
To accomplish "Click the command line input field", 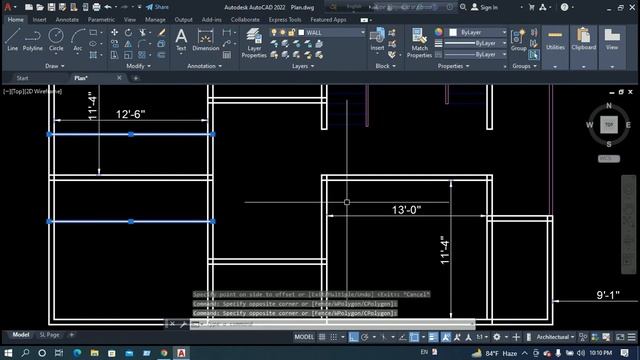I will tap(332, 324).
